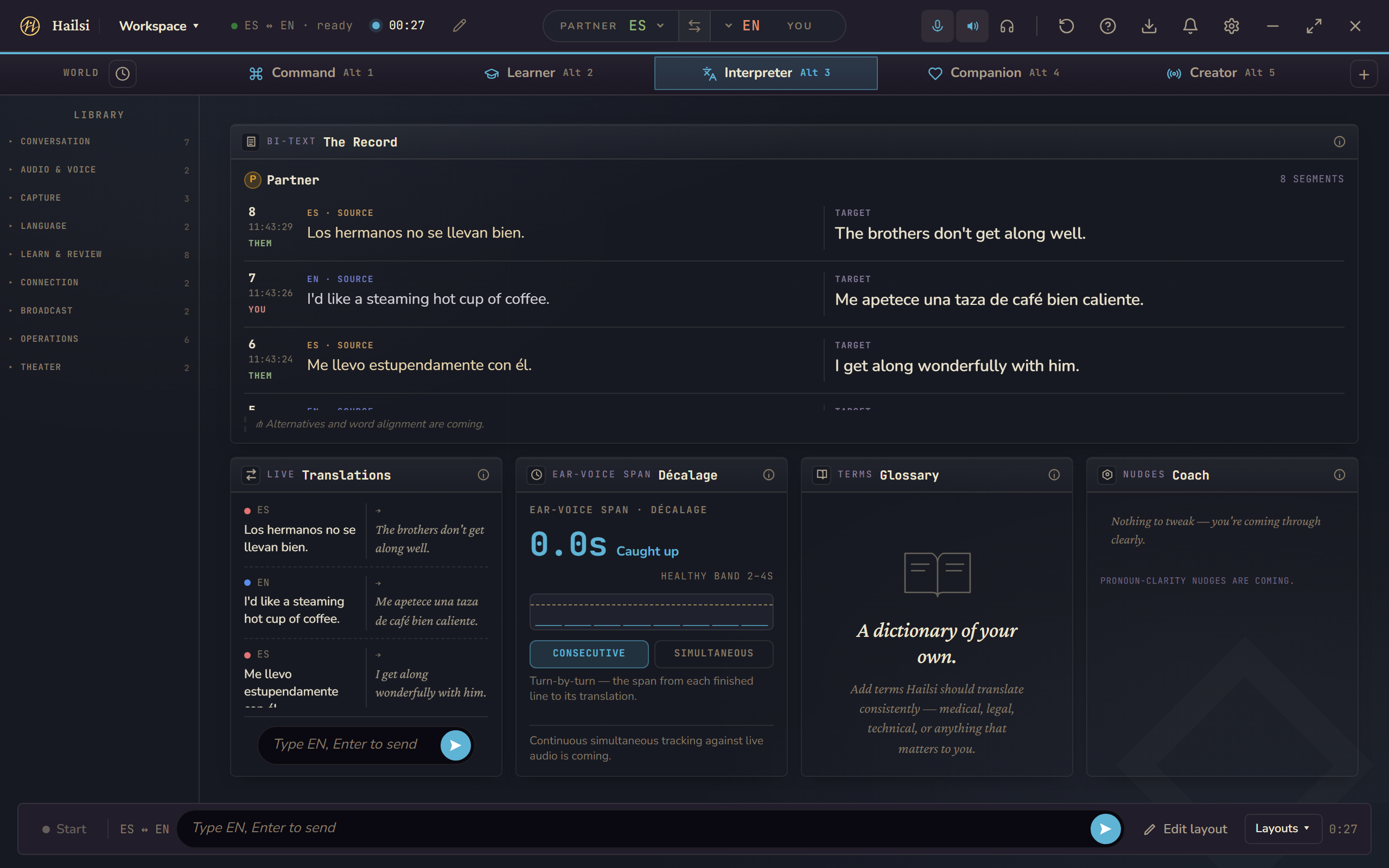Expand the Theater library section
This screenshot has width=1389, height=868.
[x=99, y=367]
